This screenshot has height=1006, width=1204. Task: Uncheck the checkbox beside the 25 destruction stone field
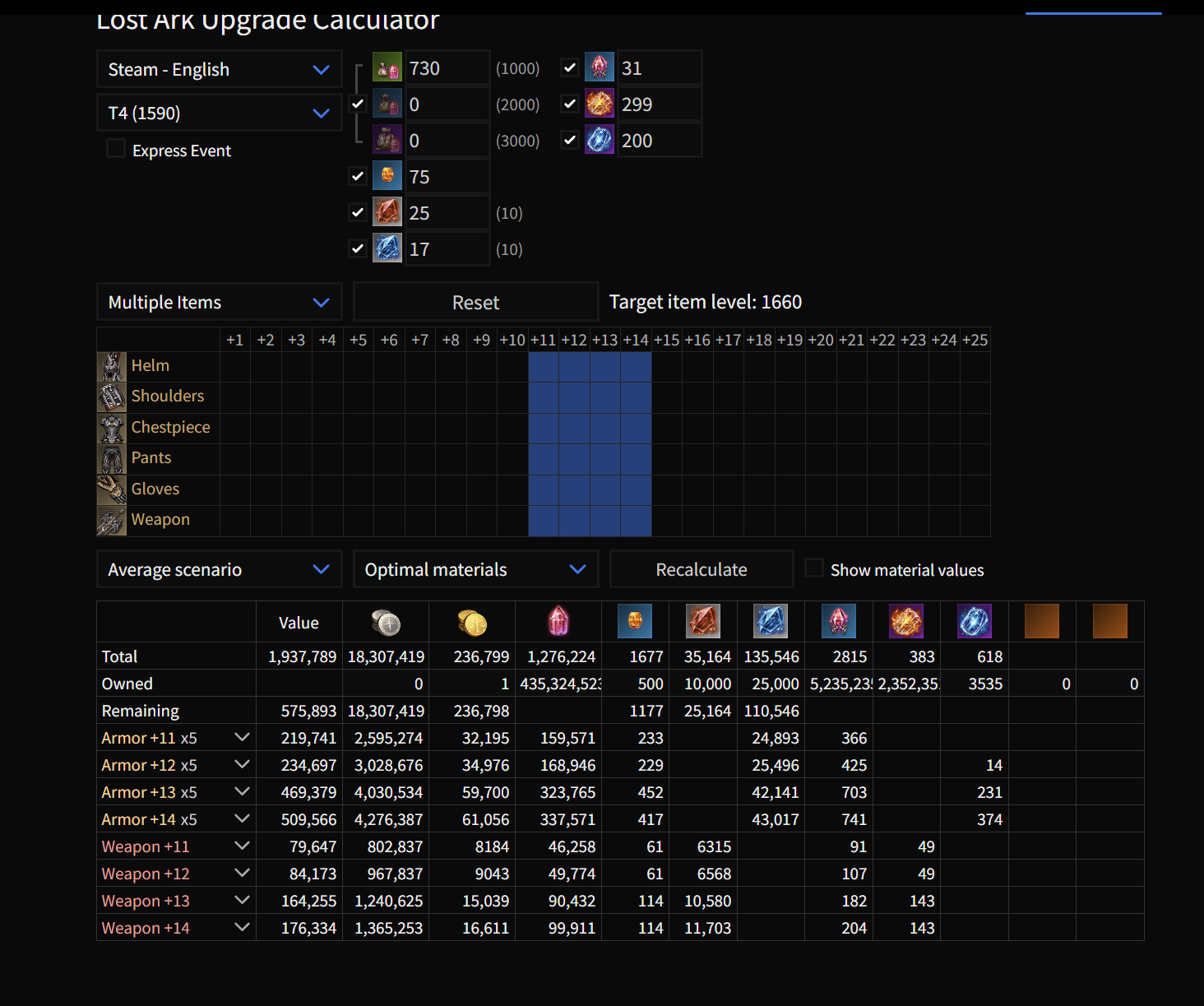(358, 212)
